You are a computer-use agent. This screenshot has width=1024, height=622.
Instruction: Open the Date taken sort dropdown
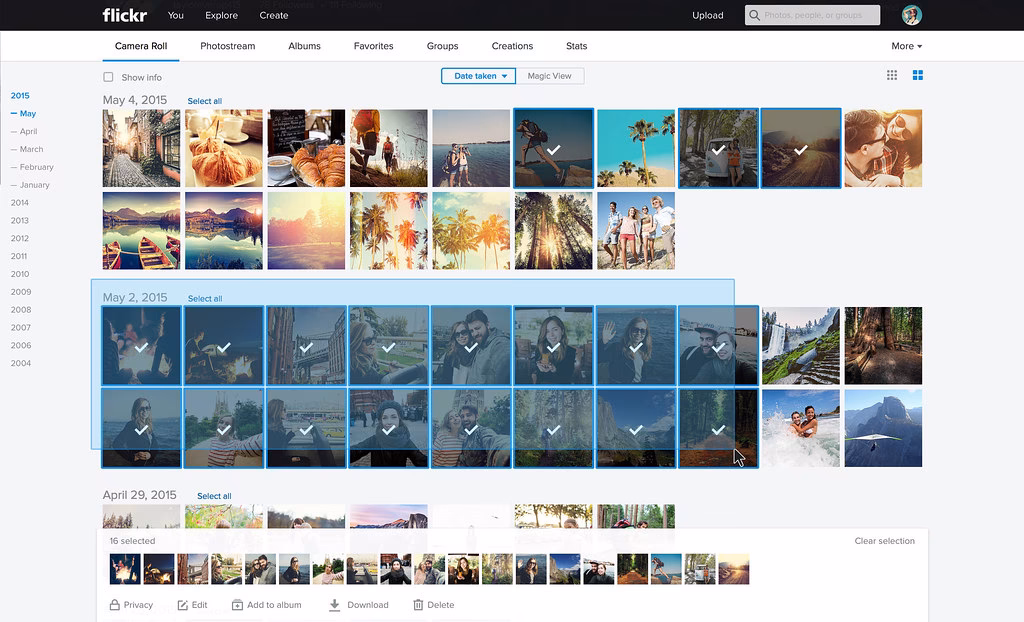478,75
